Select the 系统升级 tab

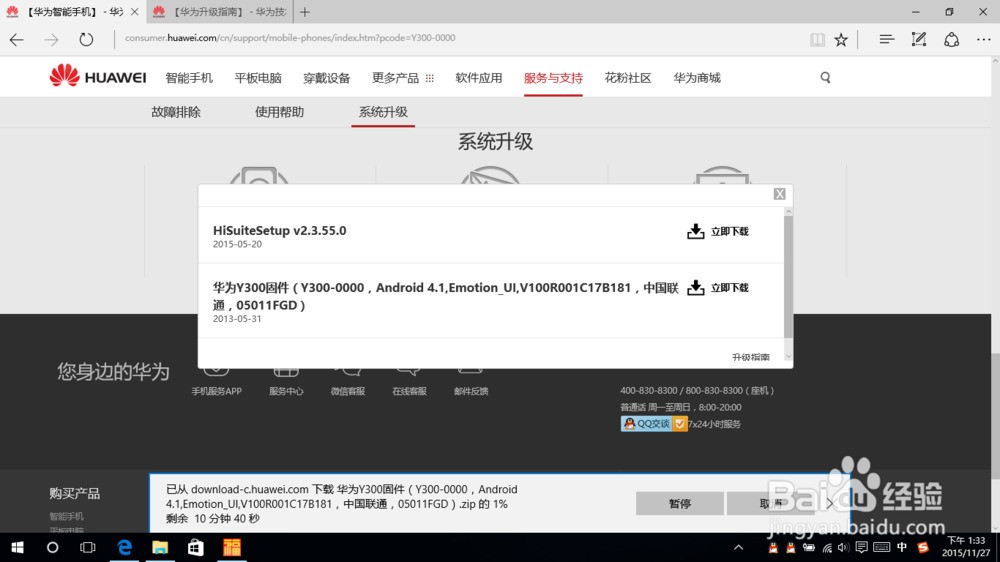point(383,112)
